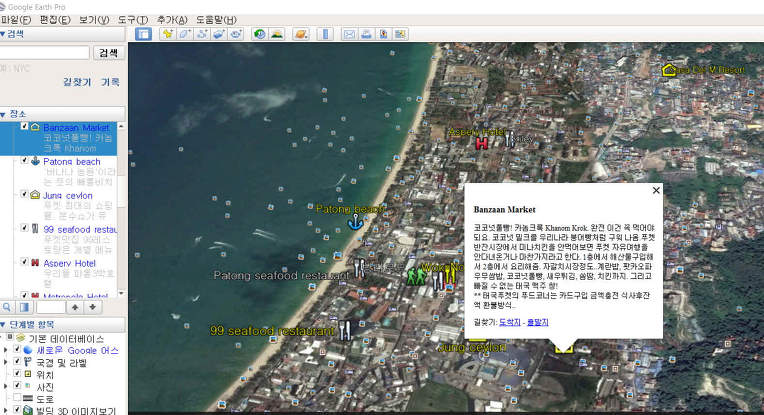764x415 pixels.
Task: Collapse the 장소 panel header arrow
Action: pos(2,114)
